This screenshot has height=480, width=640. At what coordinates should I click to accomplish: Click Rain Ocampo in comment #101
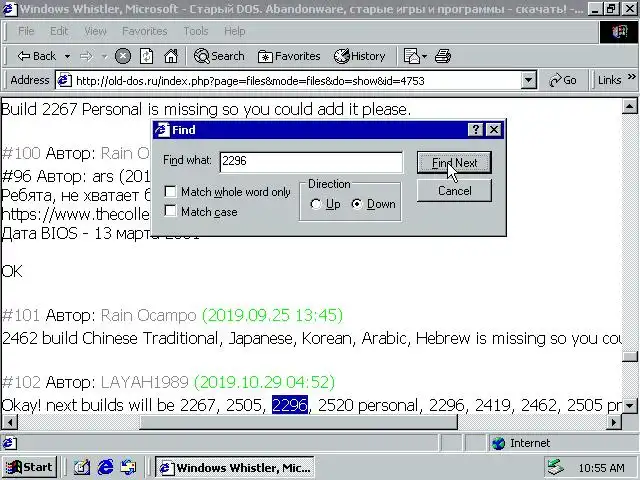click(x=148, y=315)
